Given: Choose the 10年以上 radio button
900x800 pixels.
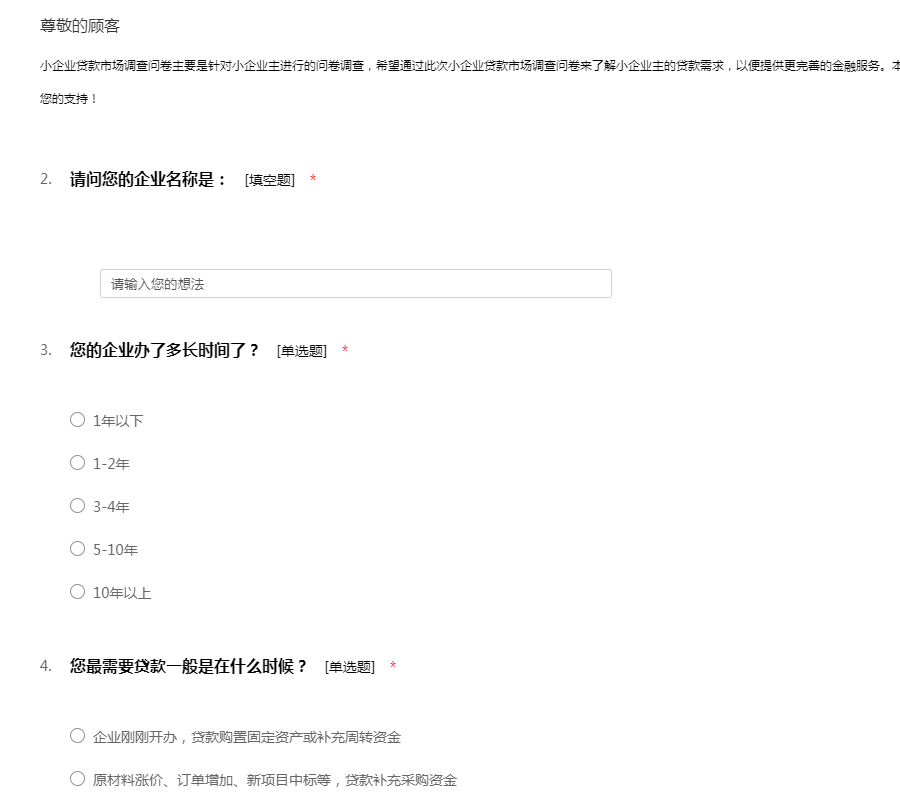Looking at the screenshot, I should tap(77, 592).
